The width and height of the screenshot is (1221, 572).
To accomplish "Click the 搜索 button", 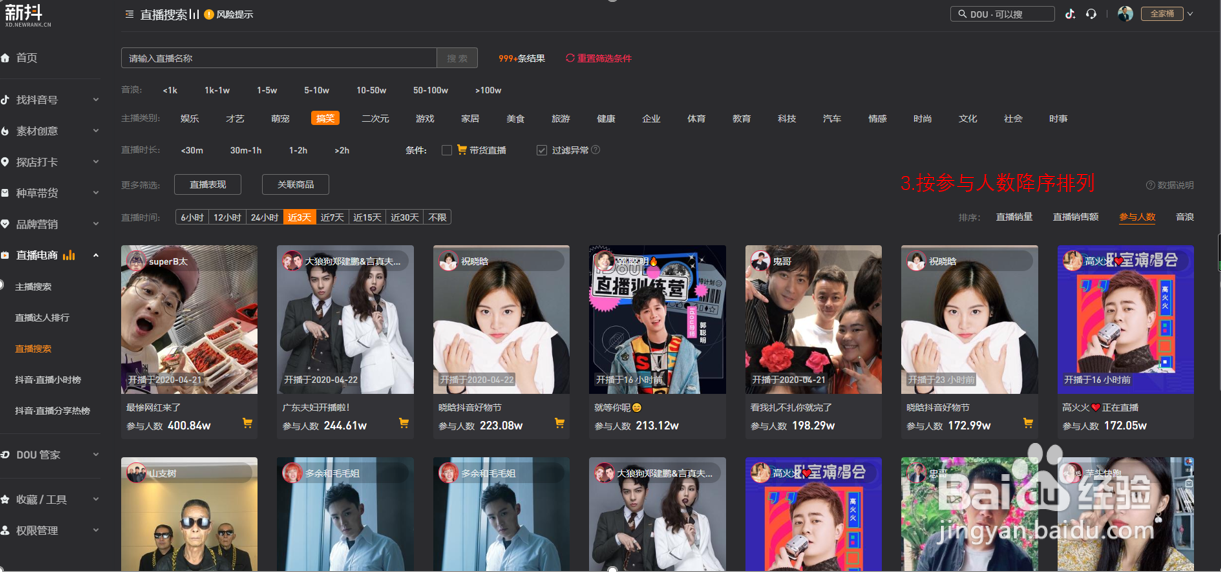I will (x=457, y=59).
